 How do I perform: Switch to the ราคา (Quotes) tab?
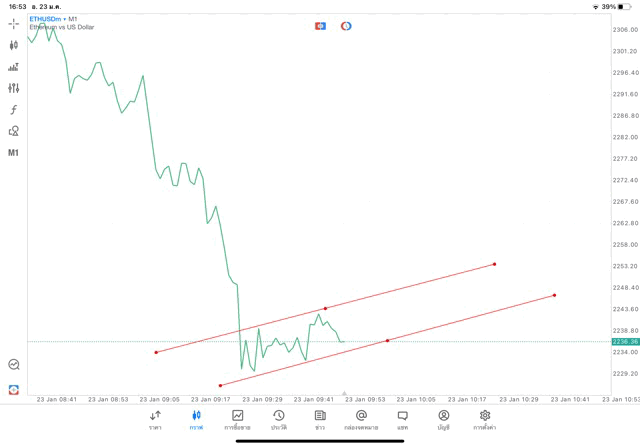point(155,419)
